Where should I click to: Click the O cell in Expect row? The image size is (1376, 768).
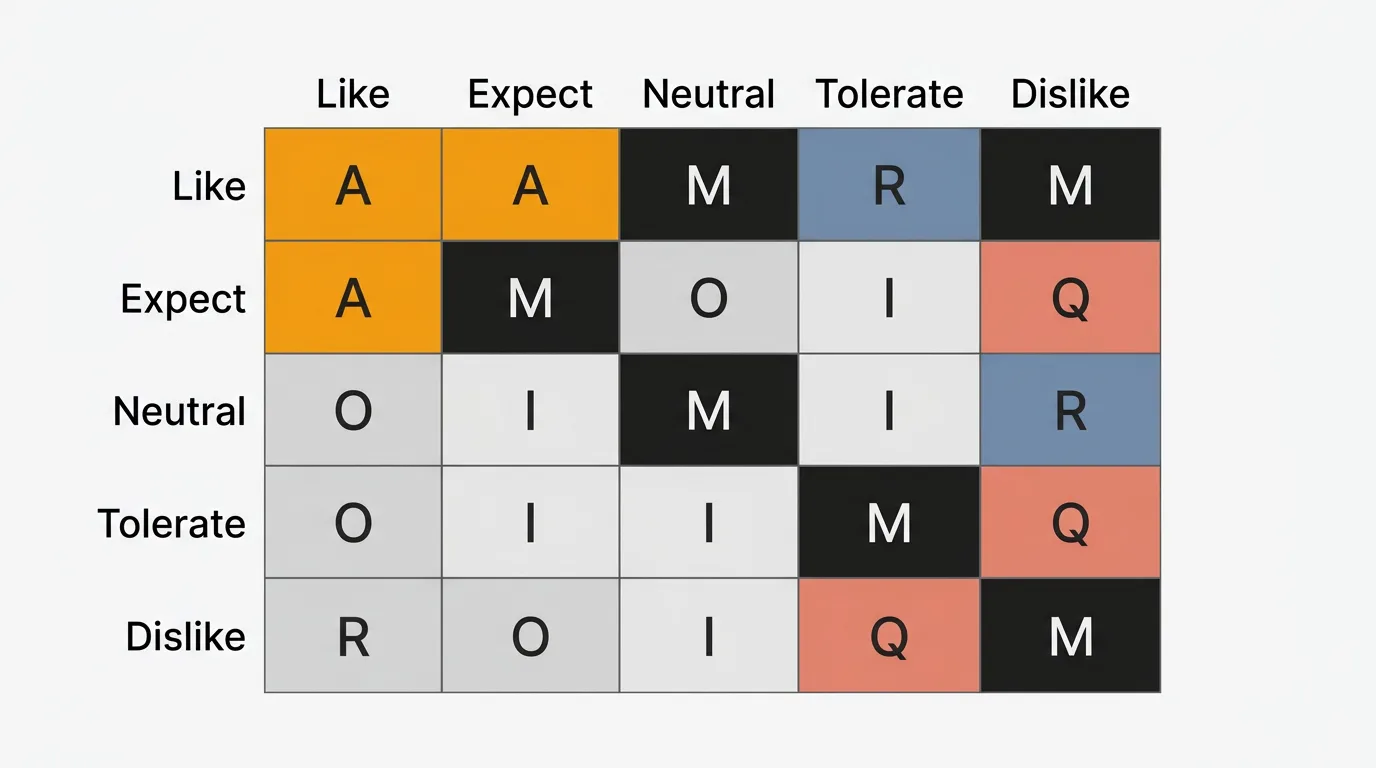pyautogui.click(x=709, y=298)
